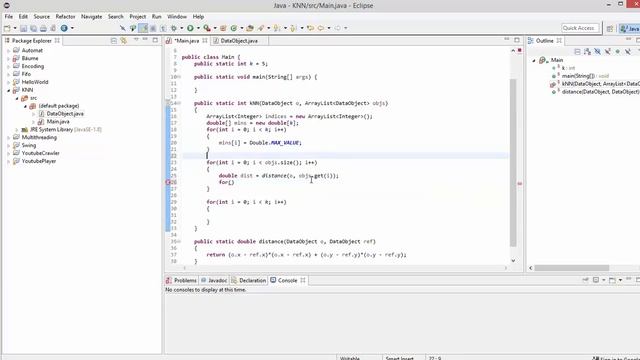The height and width of the screenshot is (360, 640).
Task: Click Display Selected Console icon
Action: (596, 280)
